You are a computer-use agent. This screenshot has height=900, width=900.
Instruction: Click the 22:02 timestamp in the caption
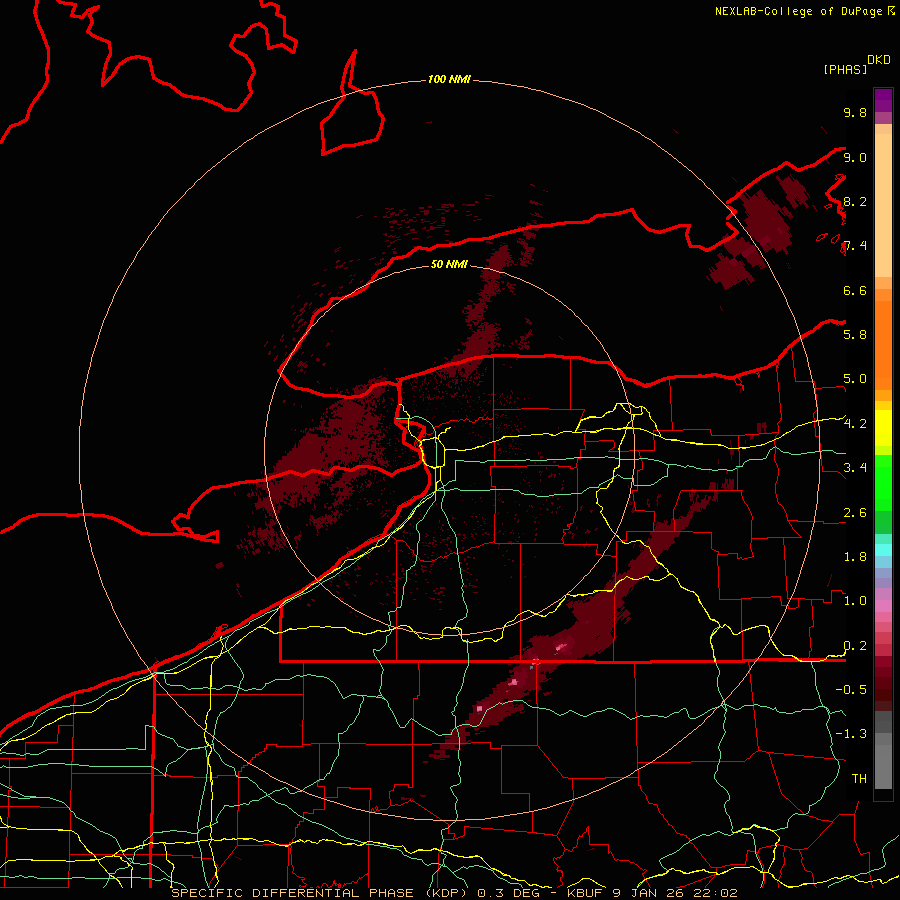714,893
